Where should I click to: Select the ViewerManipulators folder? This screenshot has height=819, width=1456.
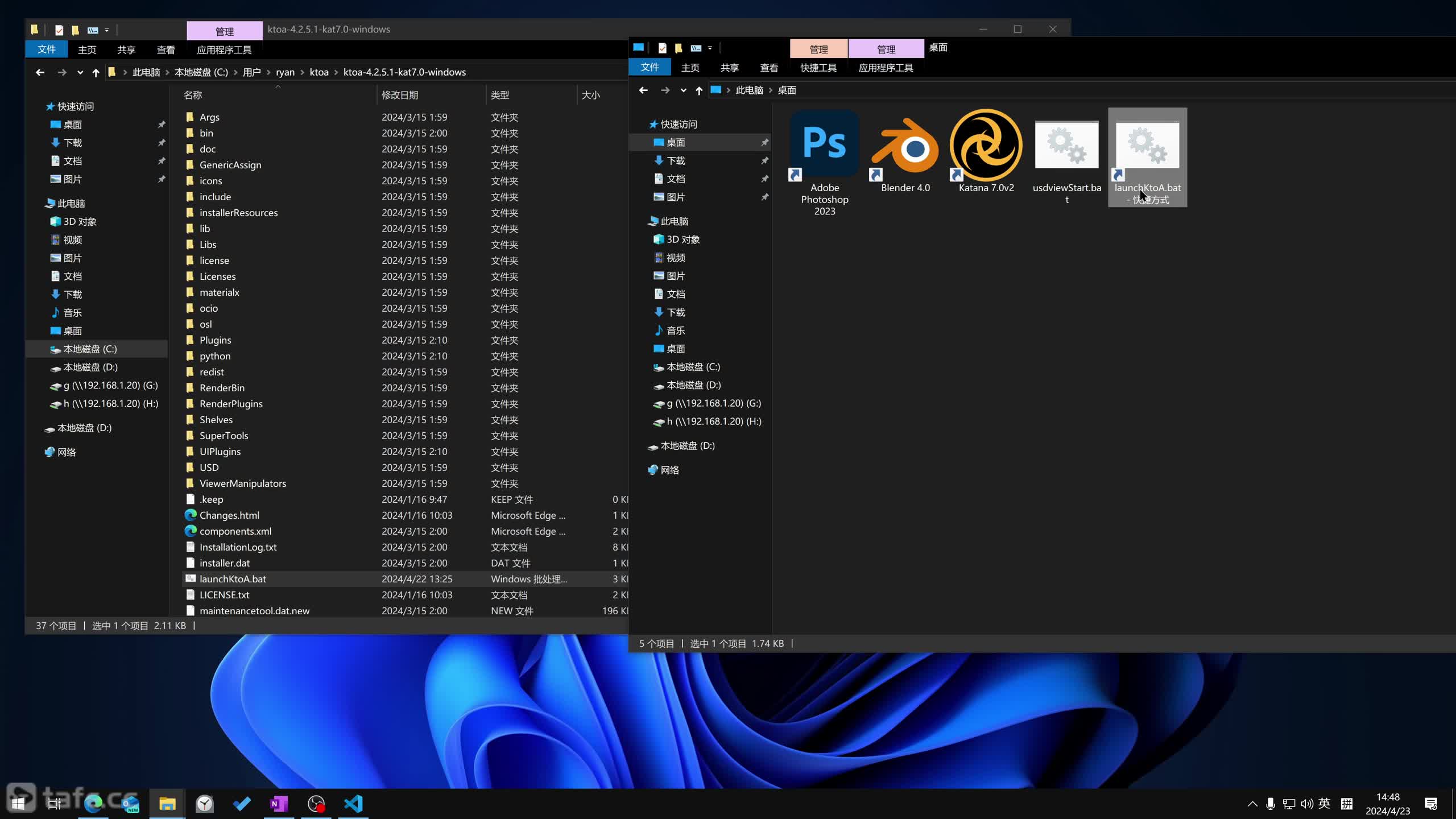tap(243, 483)
